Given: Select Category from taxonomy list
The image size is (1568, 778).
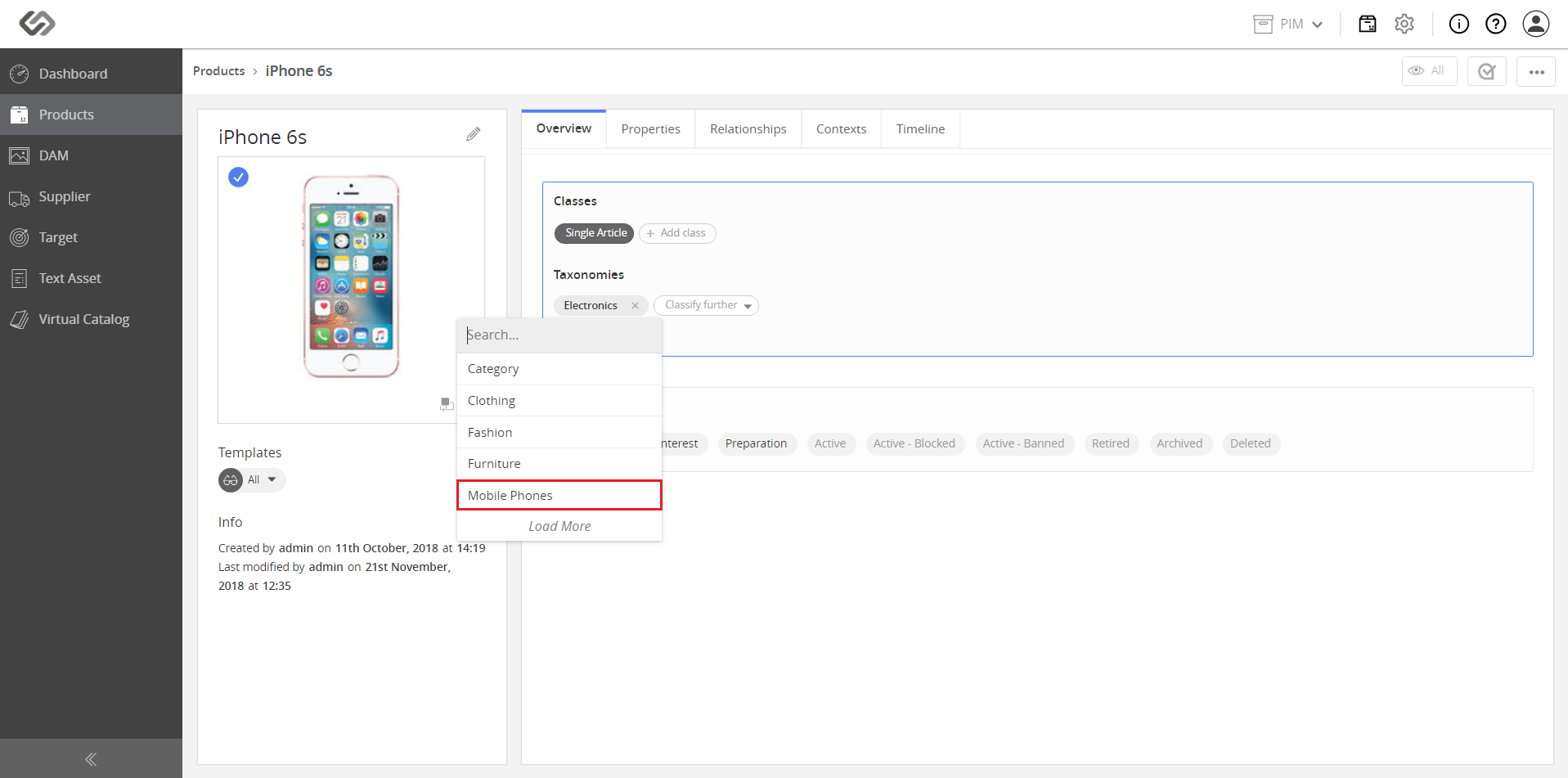Looking at the screenshot, I should [559, 369].
